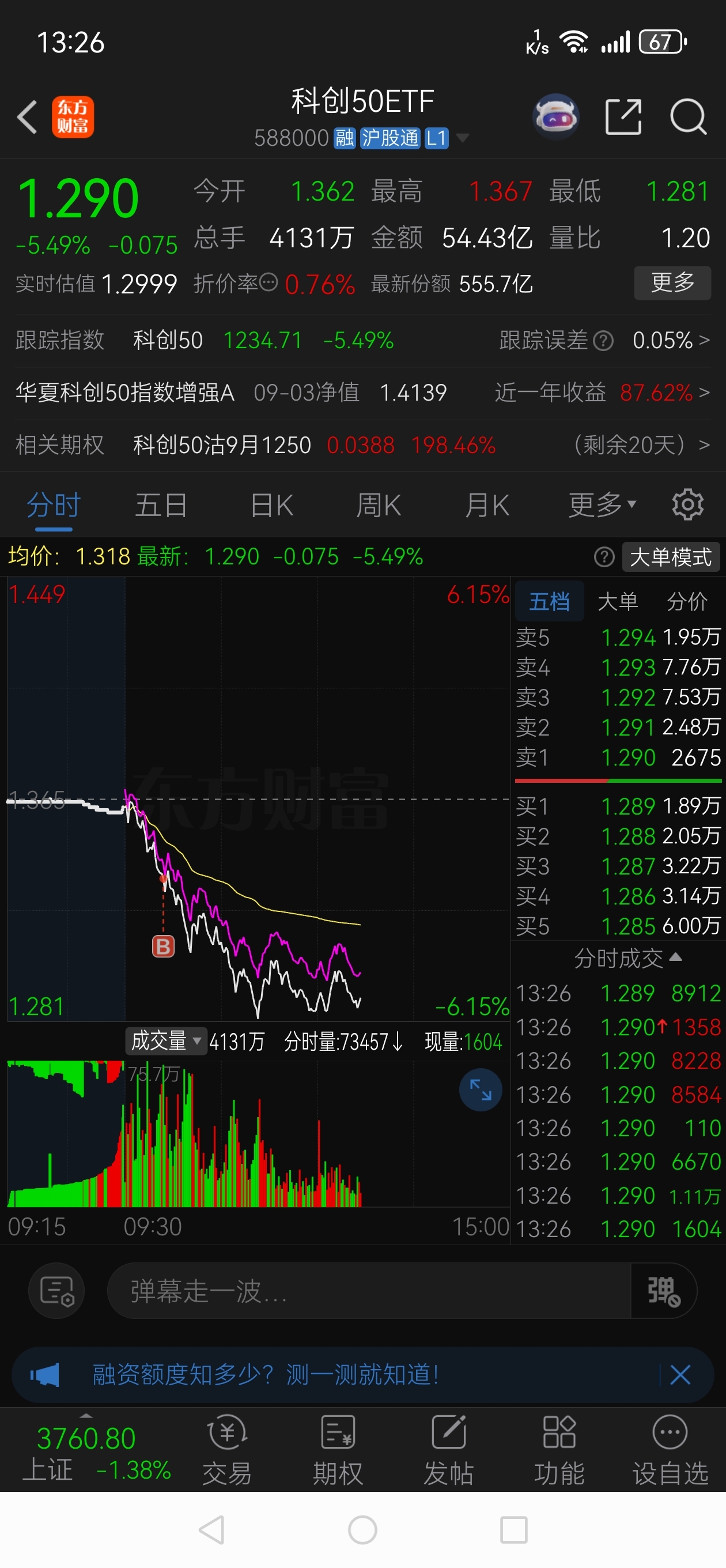The image size is (726, 1568).
Task: Open 融资额度知多少 banner link
Action: [x=265, y=1374]
